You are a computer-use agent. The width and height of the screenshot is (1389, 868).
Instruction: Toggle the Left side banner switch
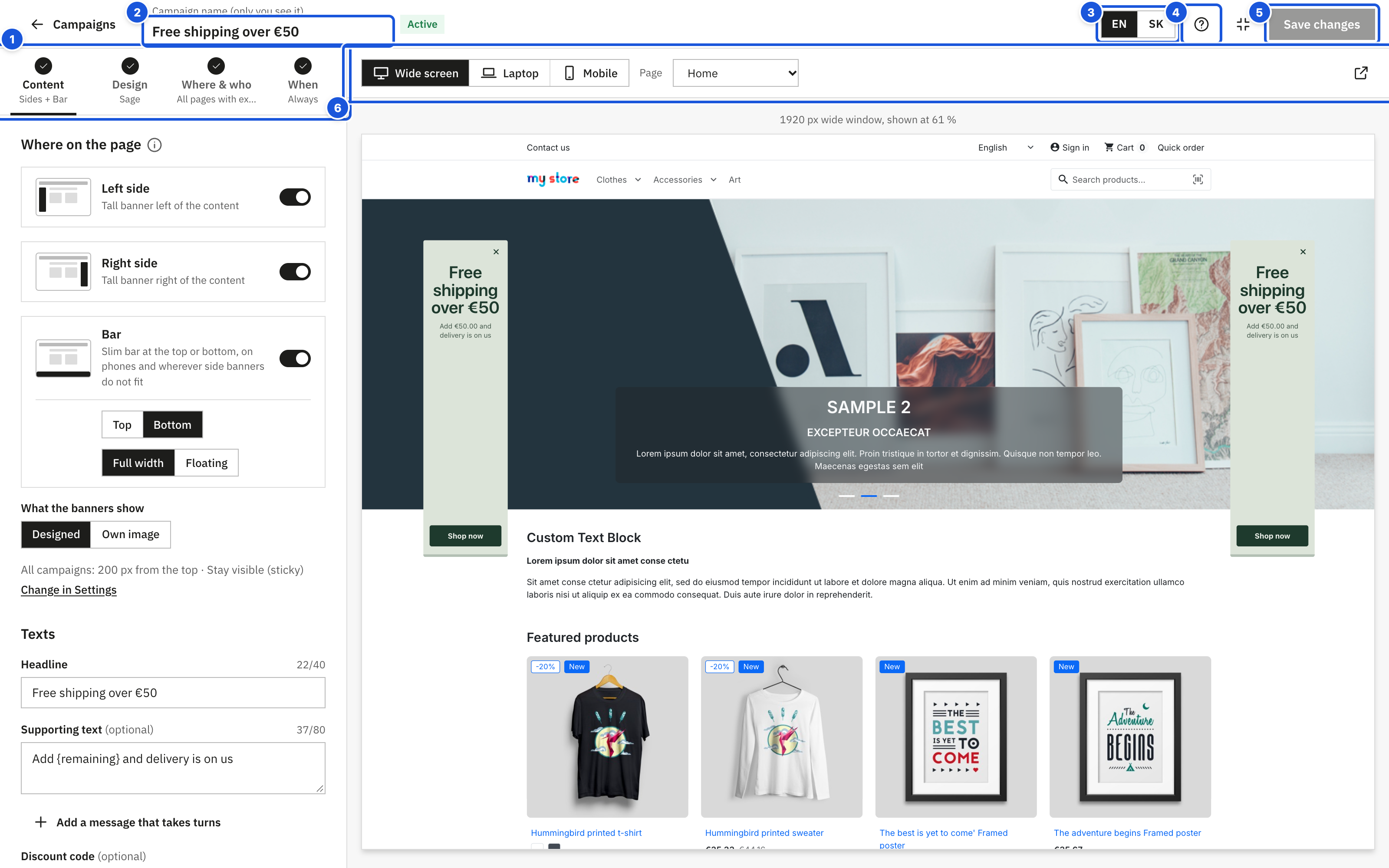[x=295, y=197]
